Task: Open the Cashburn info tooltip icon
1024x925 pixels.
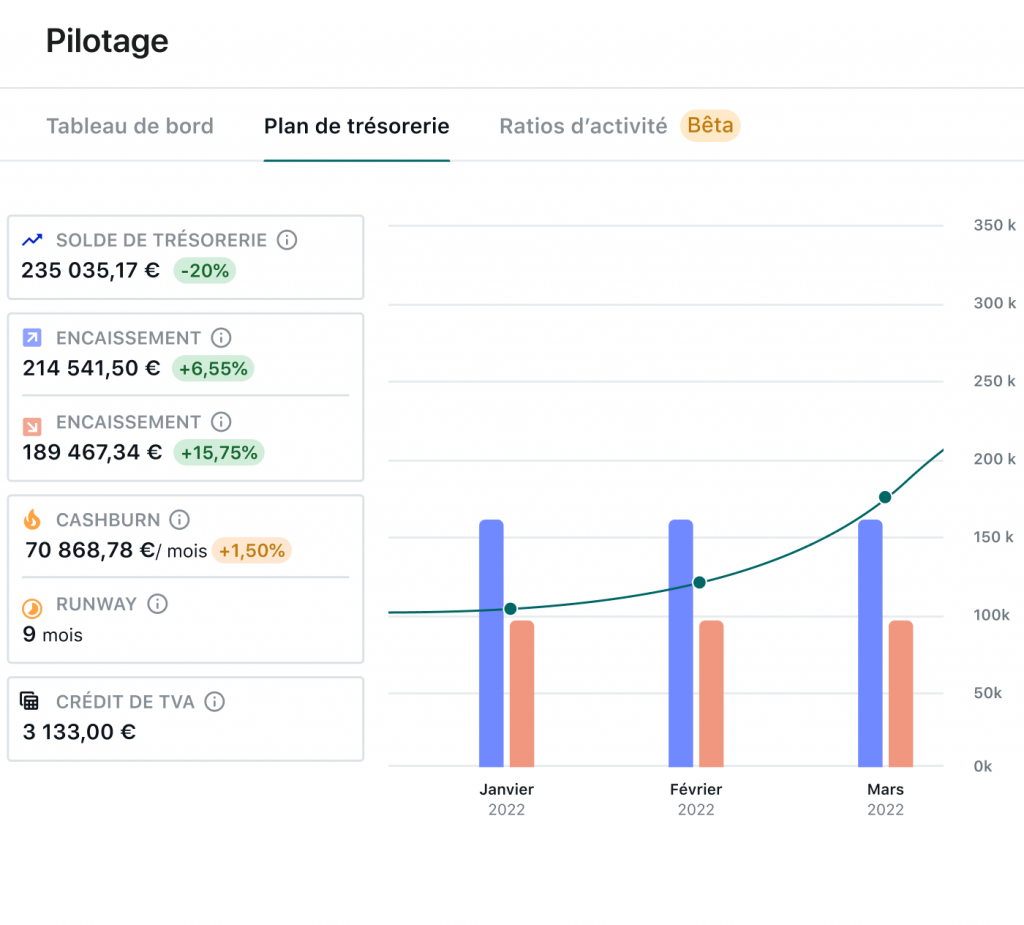Action: pos(179,520)
